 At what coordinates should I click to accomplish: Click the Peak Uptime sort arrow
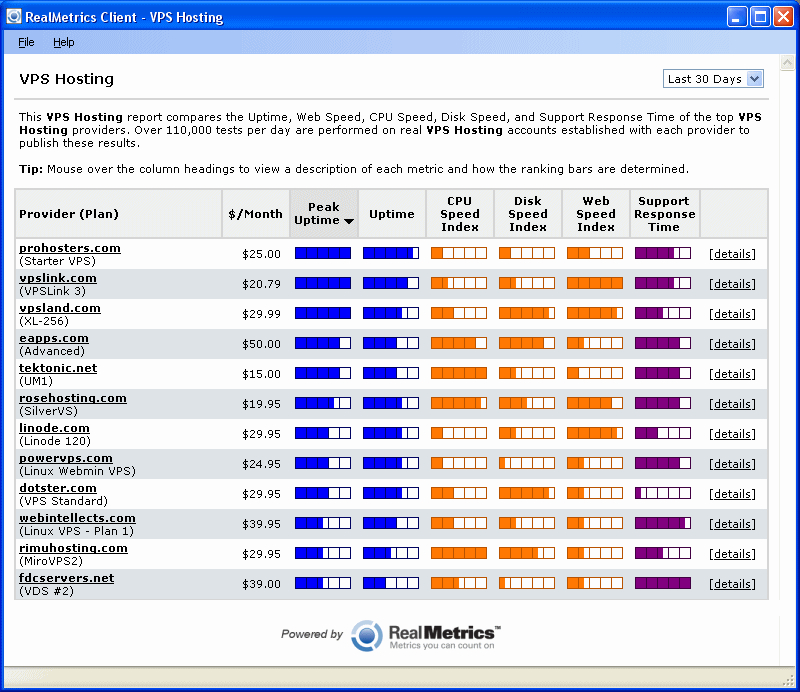click(349, 221)
